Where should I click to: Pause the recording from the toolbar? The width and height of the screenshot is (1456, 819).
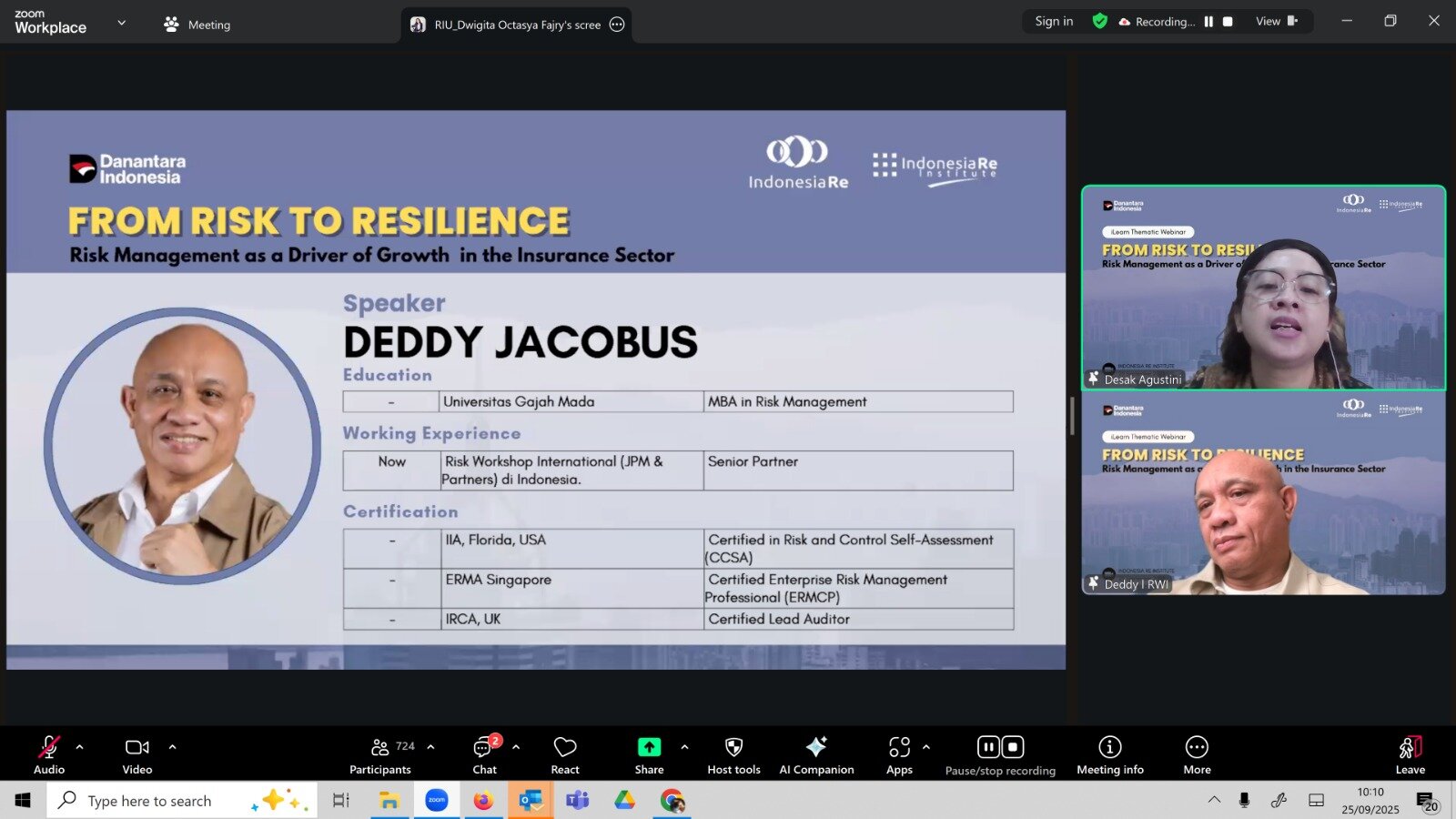(x=989, y=747)
